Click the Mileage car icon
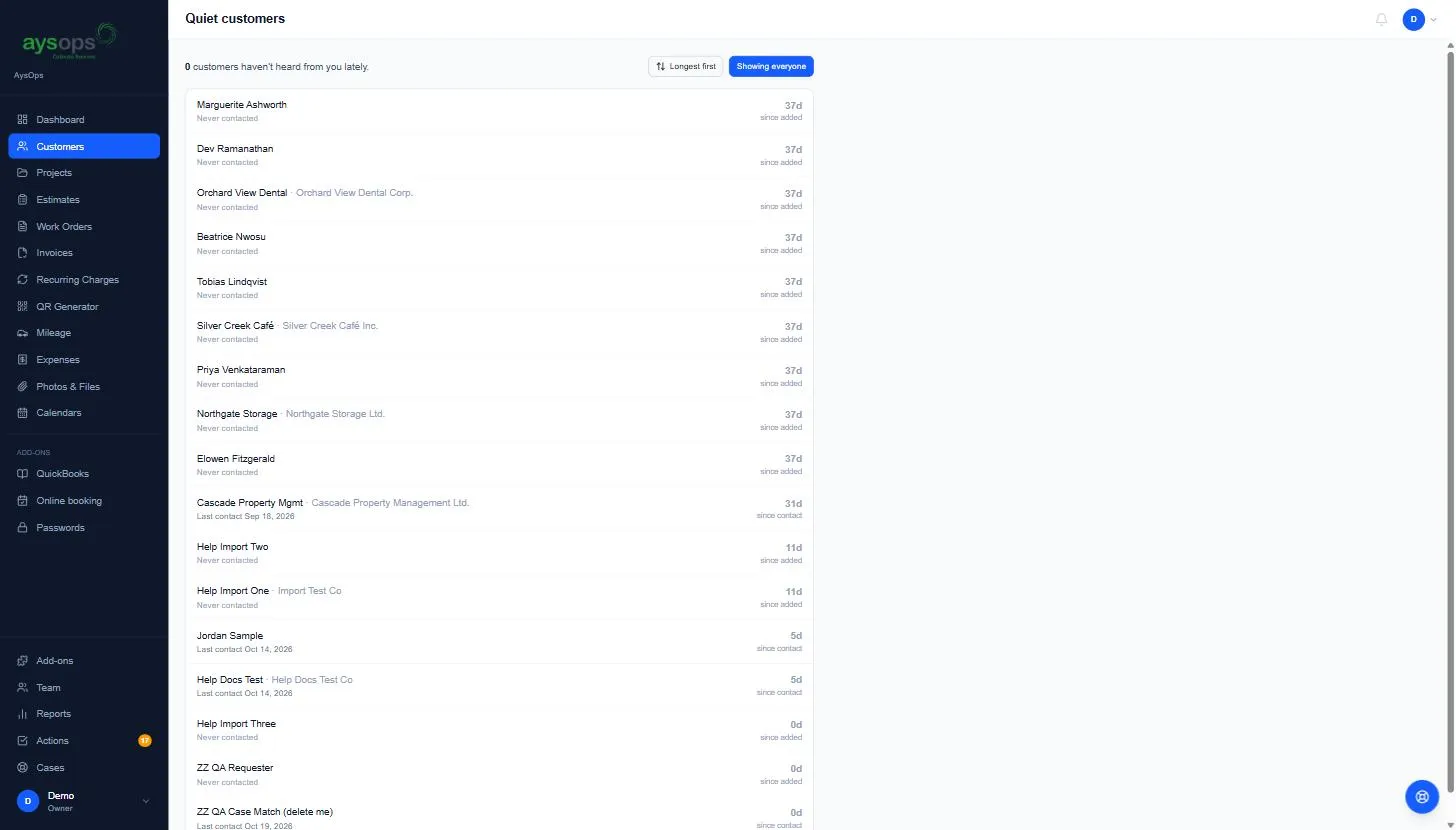This screenshot has width=1456, height=830. (23, 333)
